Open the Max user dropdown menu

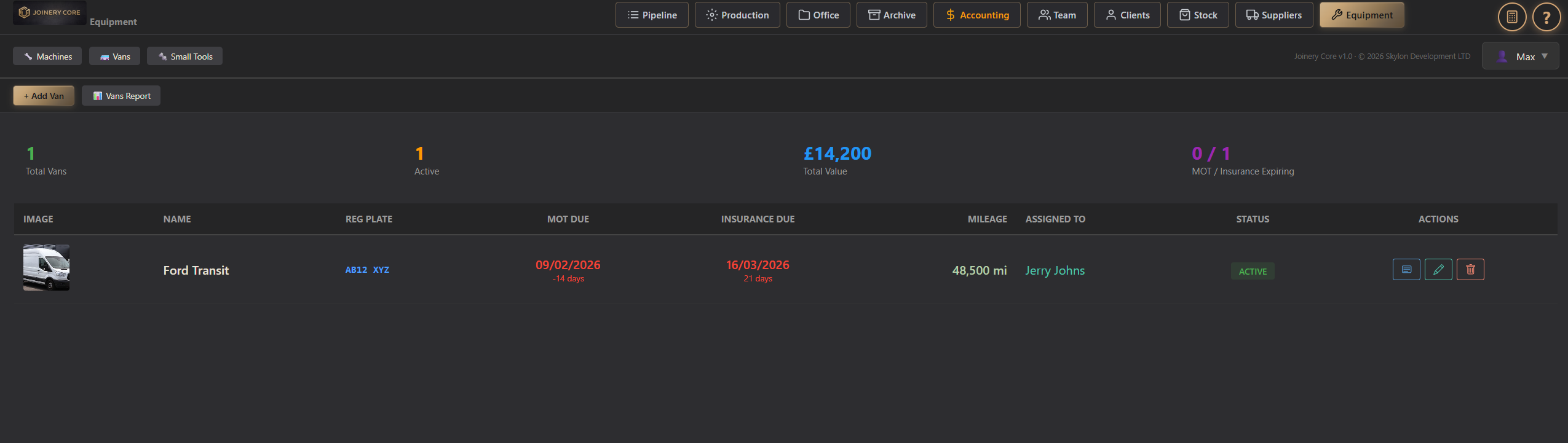point(1519,56)
